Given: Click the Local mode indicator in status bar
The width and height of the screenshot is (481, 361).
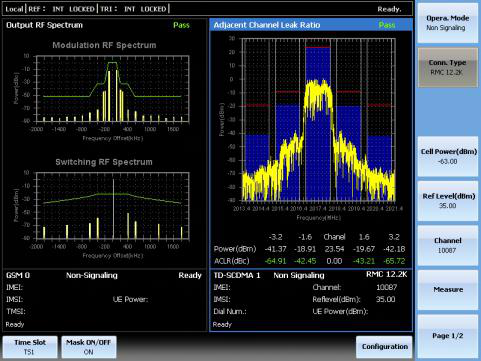Looking at the screenshot, I should point(14,9).
